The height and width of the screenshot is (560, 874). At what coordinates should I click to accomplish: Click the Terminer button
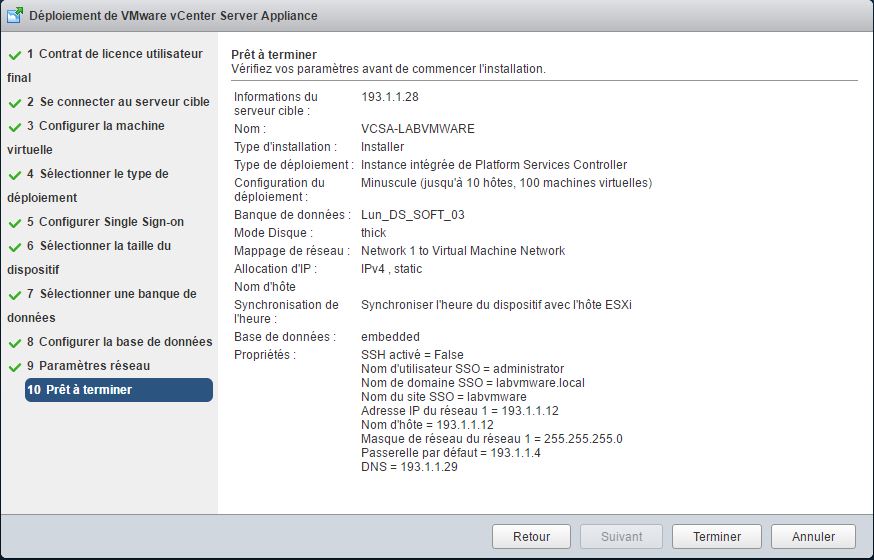coord(716,537)
